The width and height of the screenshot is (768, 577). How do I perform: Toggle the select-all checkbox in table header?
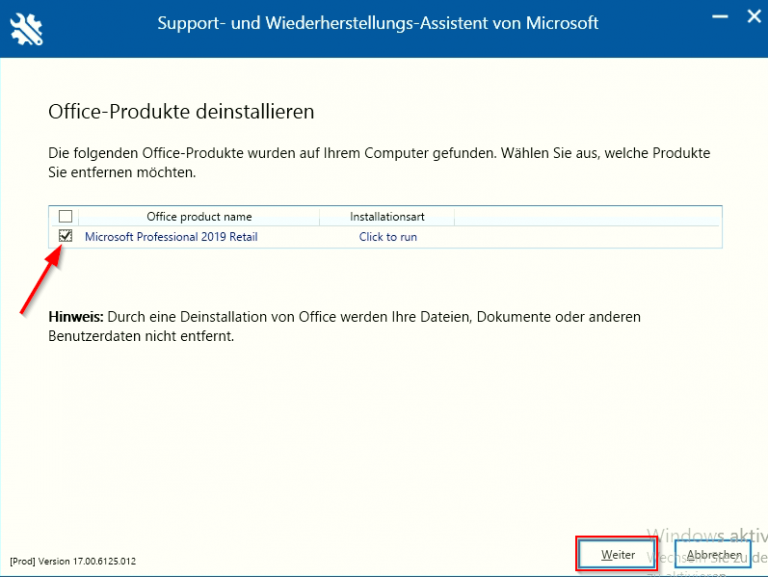65,216
